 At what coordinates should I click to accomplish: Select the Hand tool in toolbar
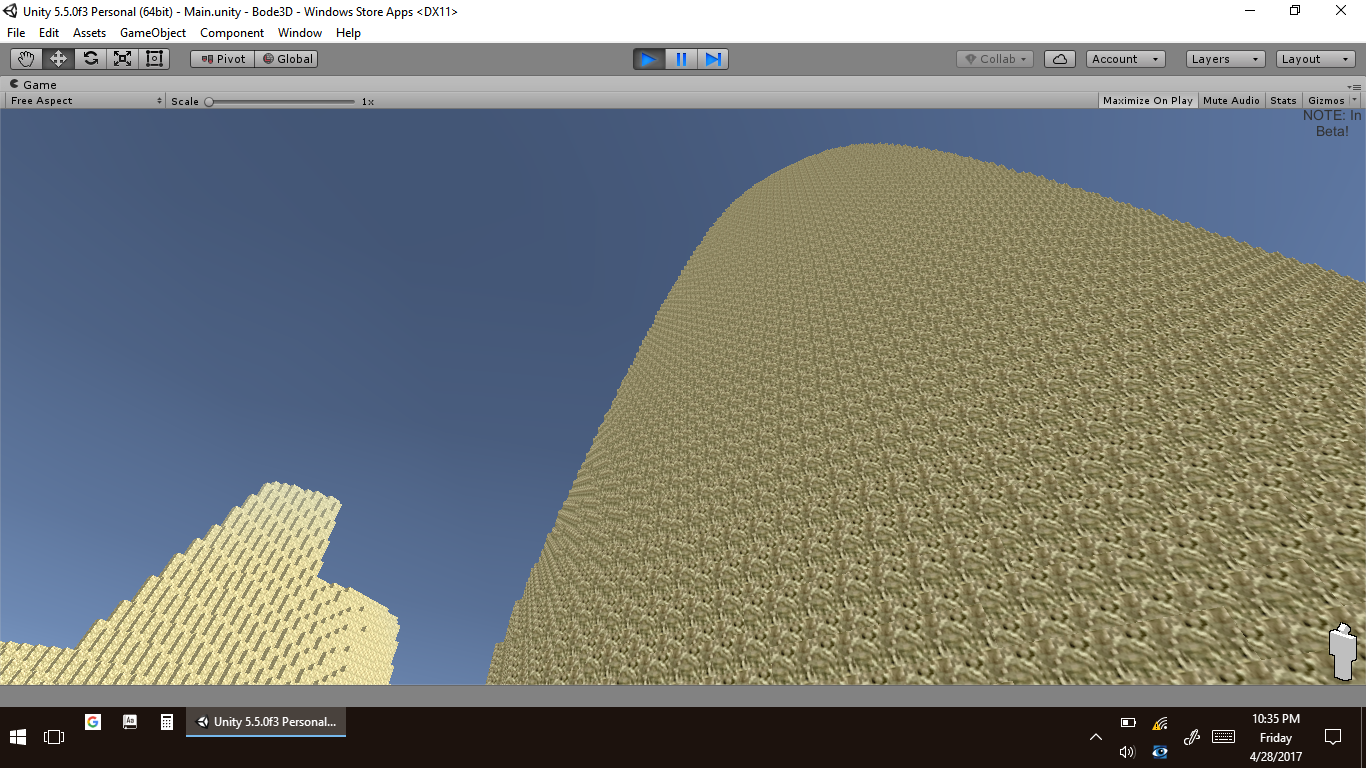pos(26,59)
